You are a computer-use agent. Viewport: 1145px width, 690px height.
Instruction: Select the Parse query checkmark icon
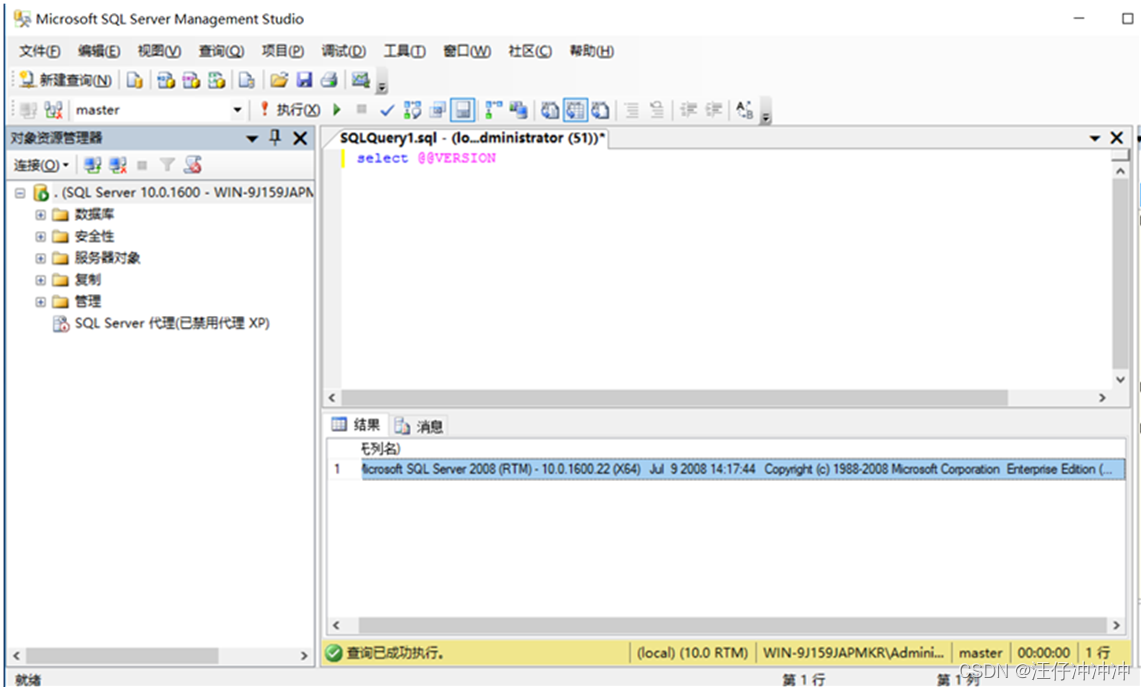[x=388, y=110]
